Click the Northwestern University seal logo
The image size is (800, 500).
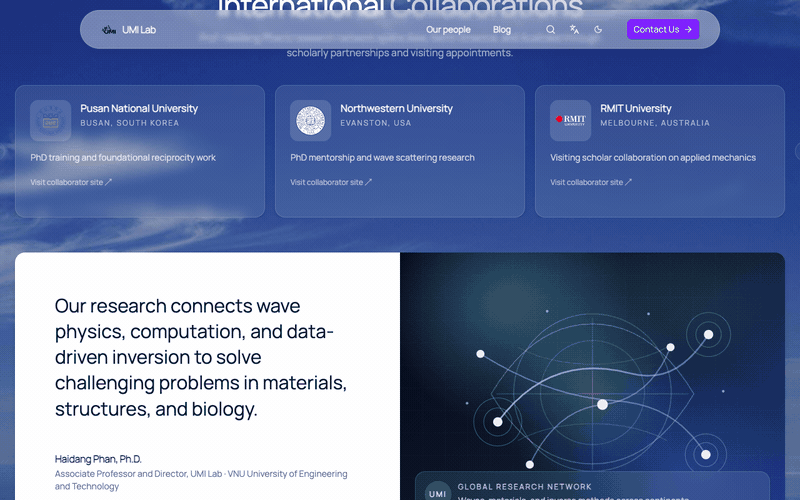[x=310, y=121]
